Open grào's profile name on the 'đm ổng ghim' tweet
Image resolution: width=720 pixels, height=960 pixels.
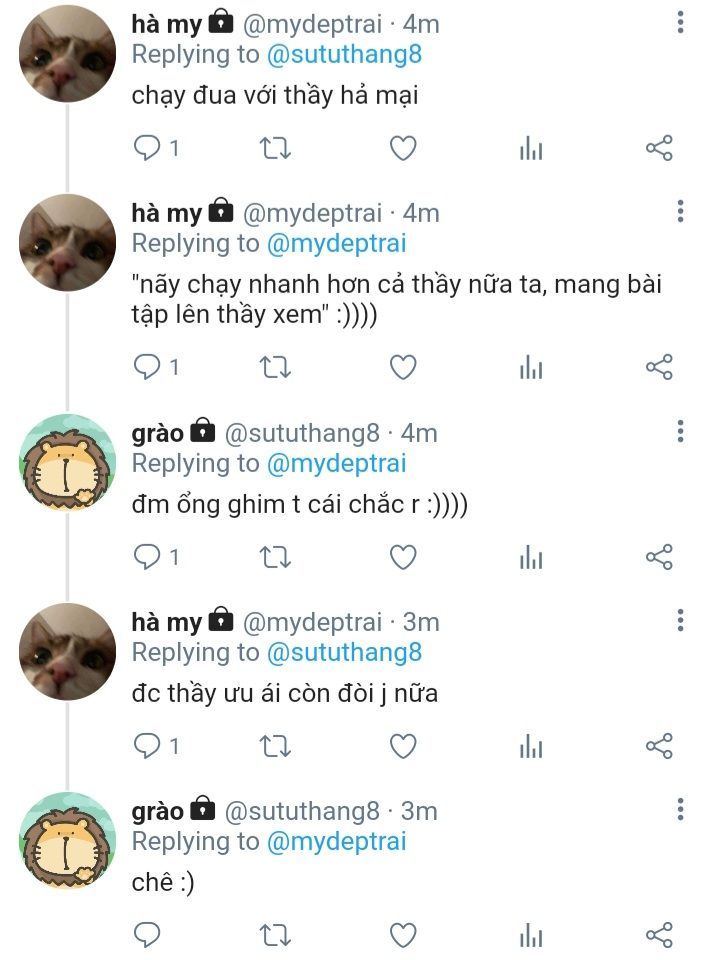click(158, 433)
